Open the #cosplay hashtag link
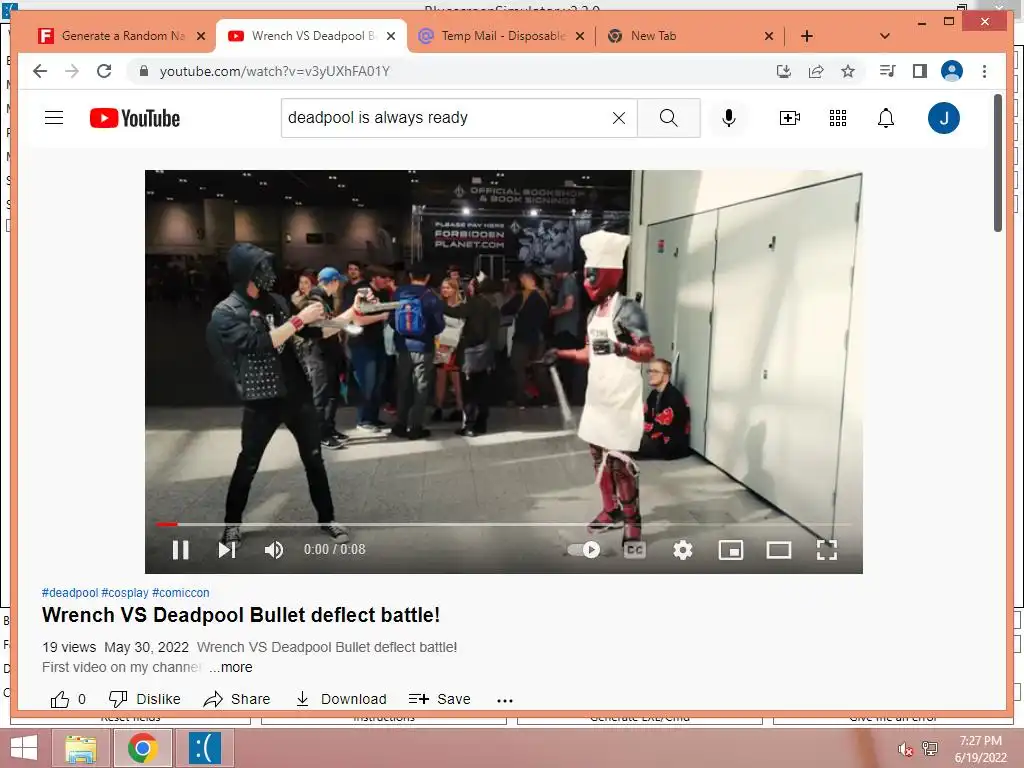The height and width of the screenshot is (768, 1024). coord(125,592)
